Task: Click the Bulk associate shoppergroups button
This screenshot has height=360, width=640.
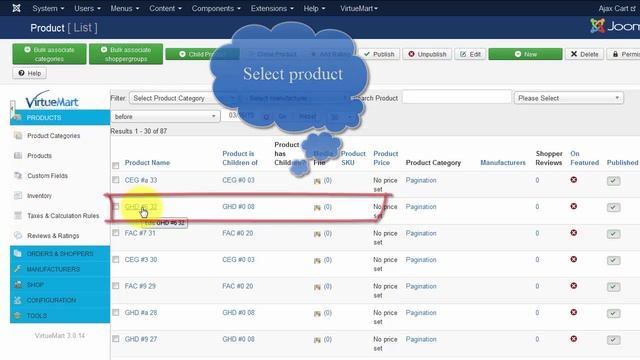Action: click(x=126, y=54)
